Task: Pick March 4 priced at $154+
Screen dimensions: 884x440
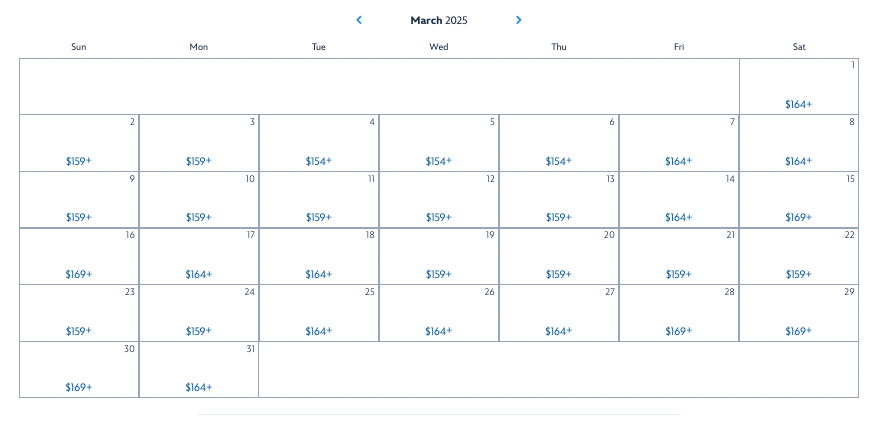Action: tap(319, 143)
